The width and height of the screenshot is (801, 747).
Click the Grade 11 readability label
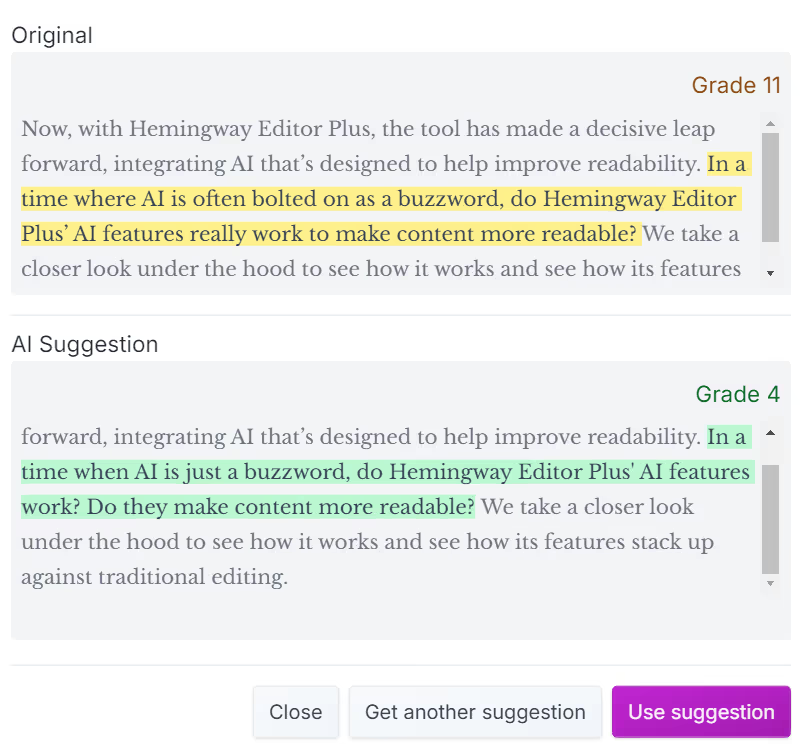(736, 85)
